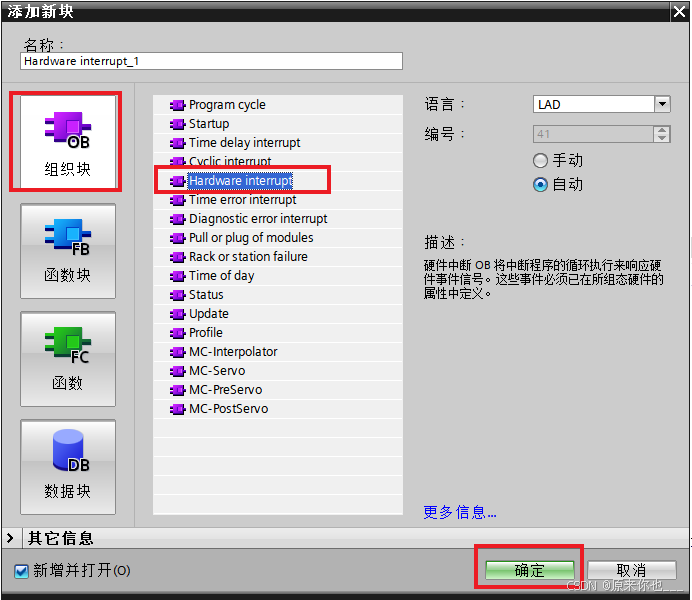
Task: Choose the Program cycle block type
Action: (227, 105)
